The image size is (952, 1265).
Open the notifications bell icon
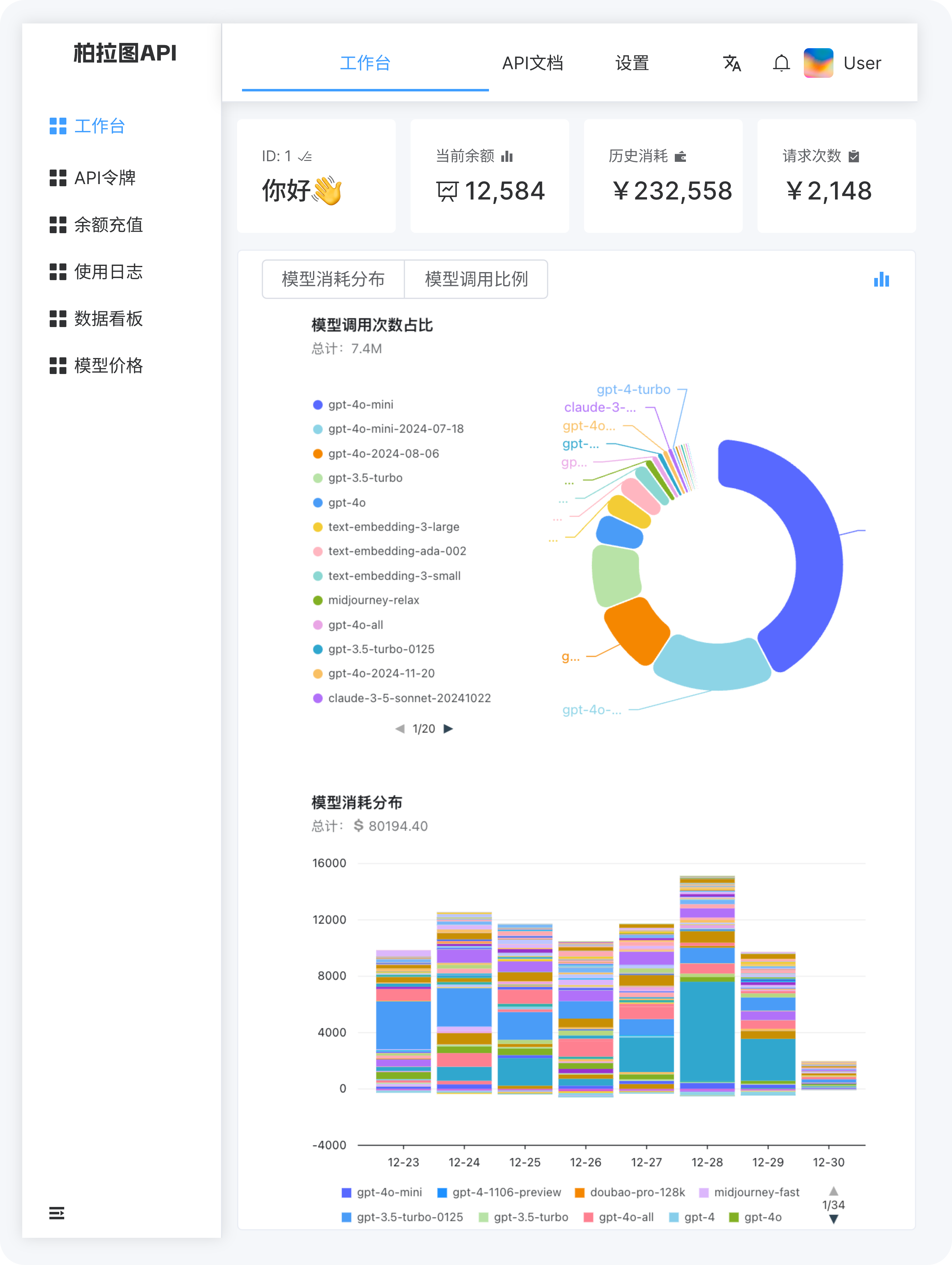[781, 64]
